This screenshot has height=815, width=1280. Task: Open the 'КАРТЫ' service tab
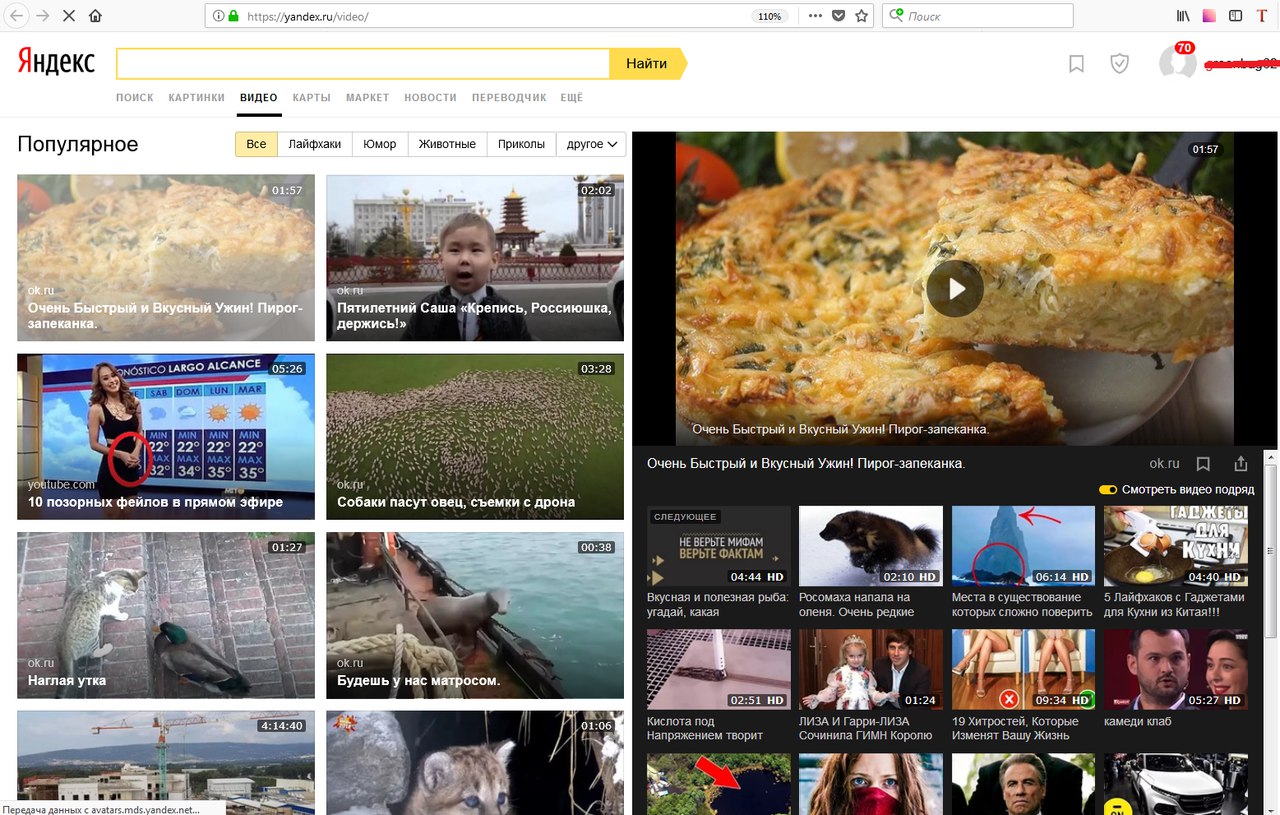tap(312, 98)
